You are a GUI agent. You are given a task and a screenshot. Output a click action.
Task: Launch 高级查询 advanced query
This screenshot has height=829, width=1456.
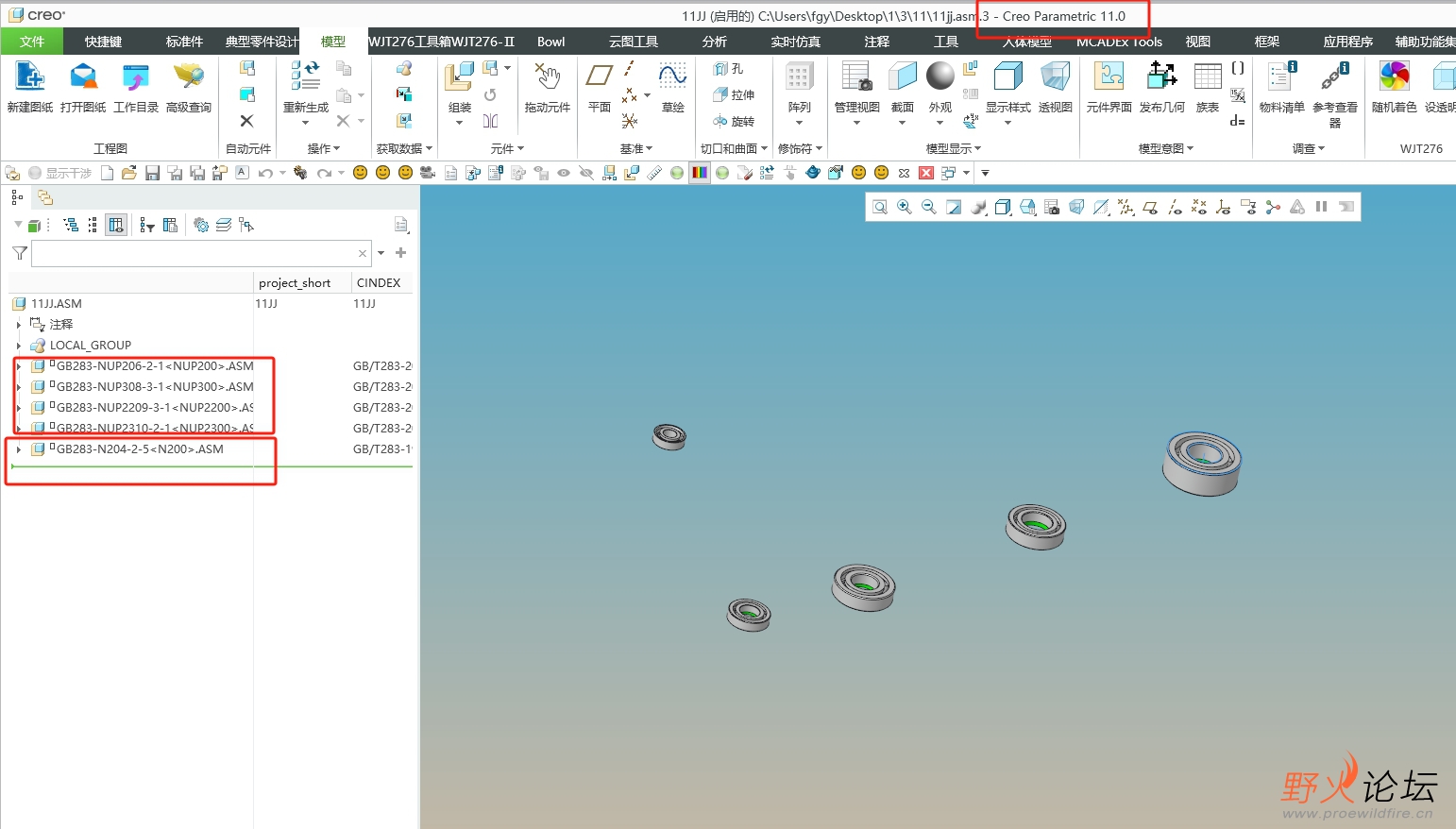click(x=189, y=76)
